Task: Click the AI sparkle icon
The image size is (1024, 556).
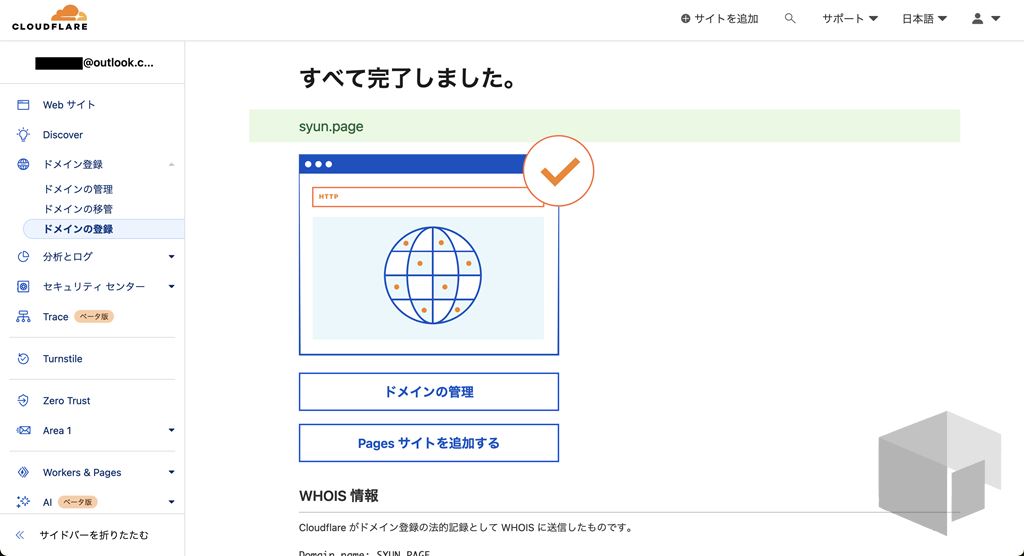Action: click(x=23, y=502)
